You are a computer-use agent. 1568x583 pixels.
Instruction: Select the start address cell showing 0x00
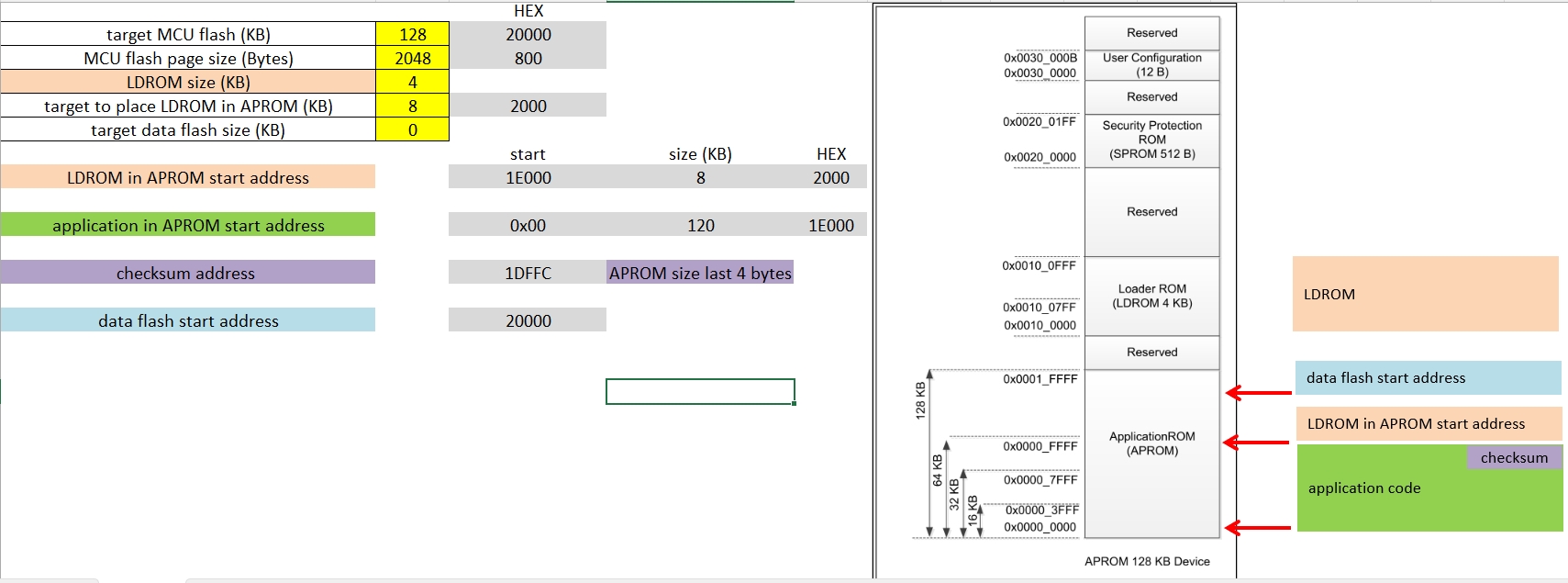[528, 225]
